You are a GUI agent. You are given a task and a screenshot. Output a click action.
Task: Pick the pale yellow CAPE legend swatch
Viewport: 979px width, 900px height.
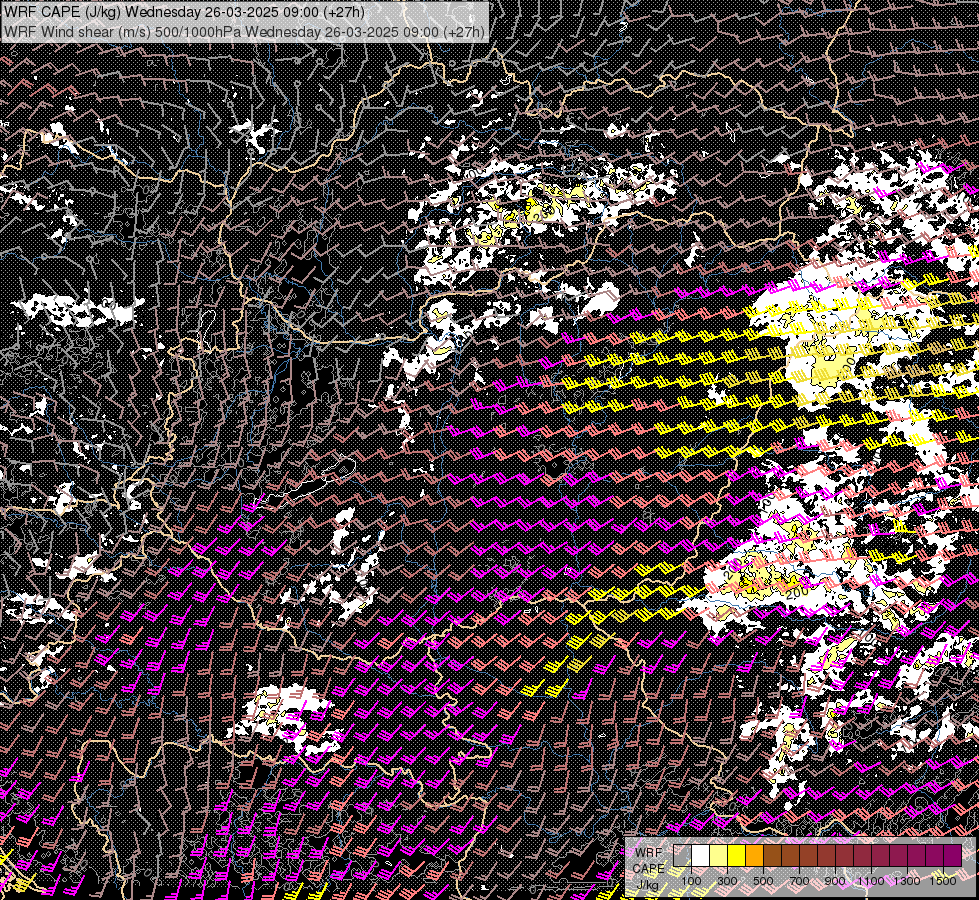pyautogui.click(x=719, y=855)
